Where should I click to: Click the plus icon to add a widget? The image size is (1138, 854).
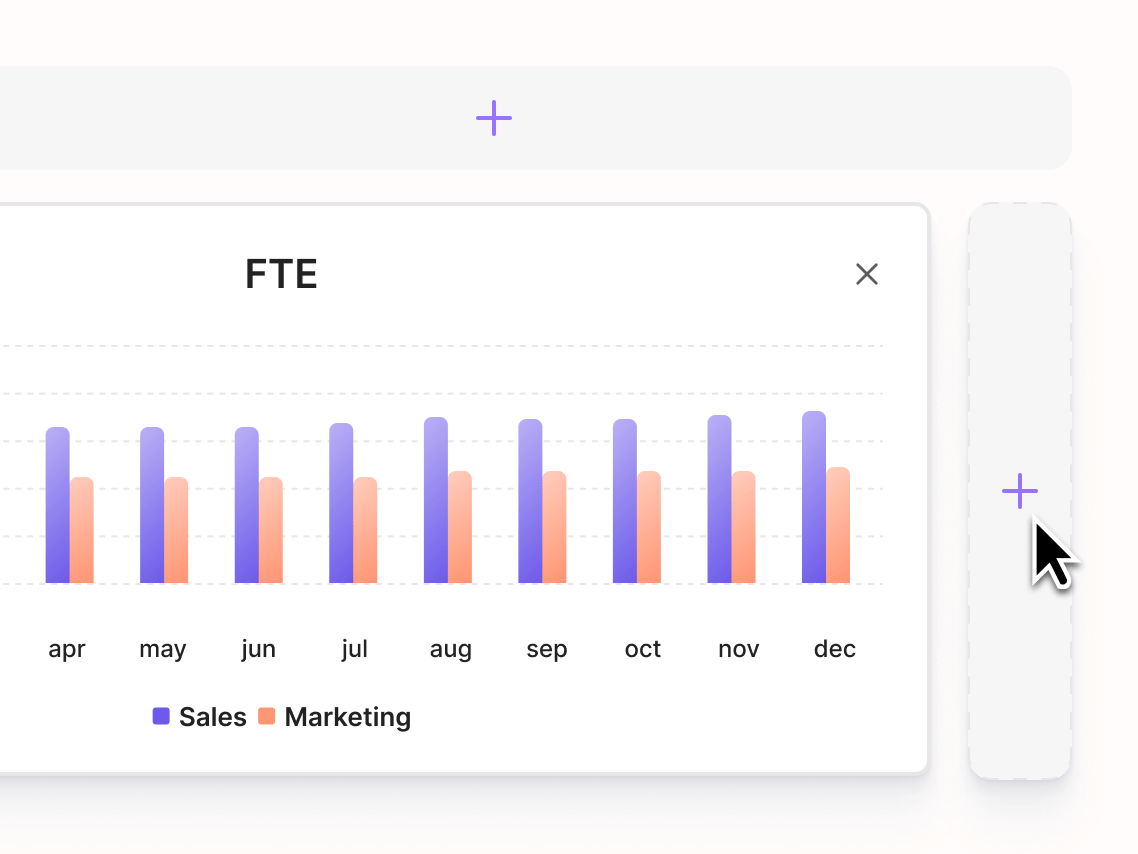(x=1019, y=491)
